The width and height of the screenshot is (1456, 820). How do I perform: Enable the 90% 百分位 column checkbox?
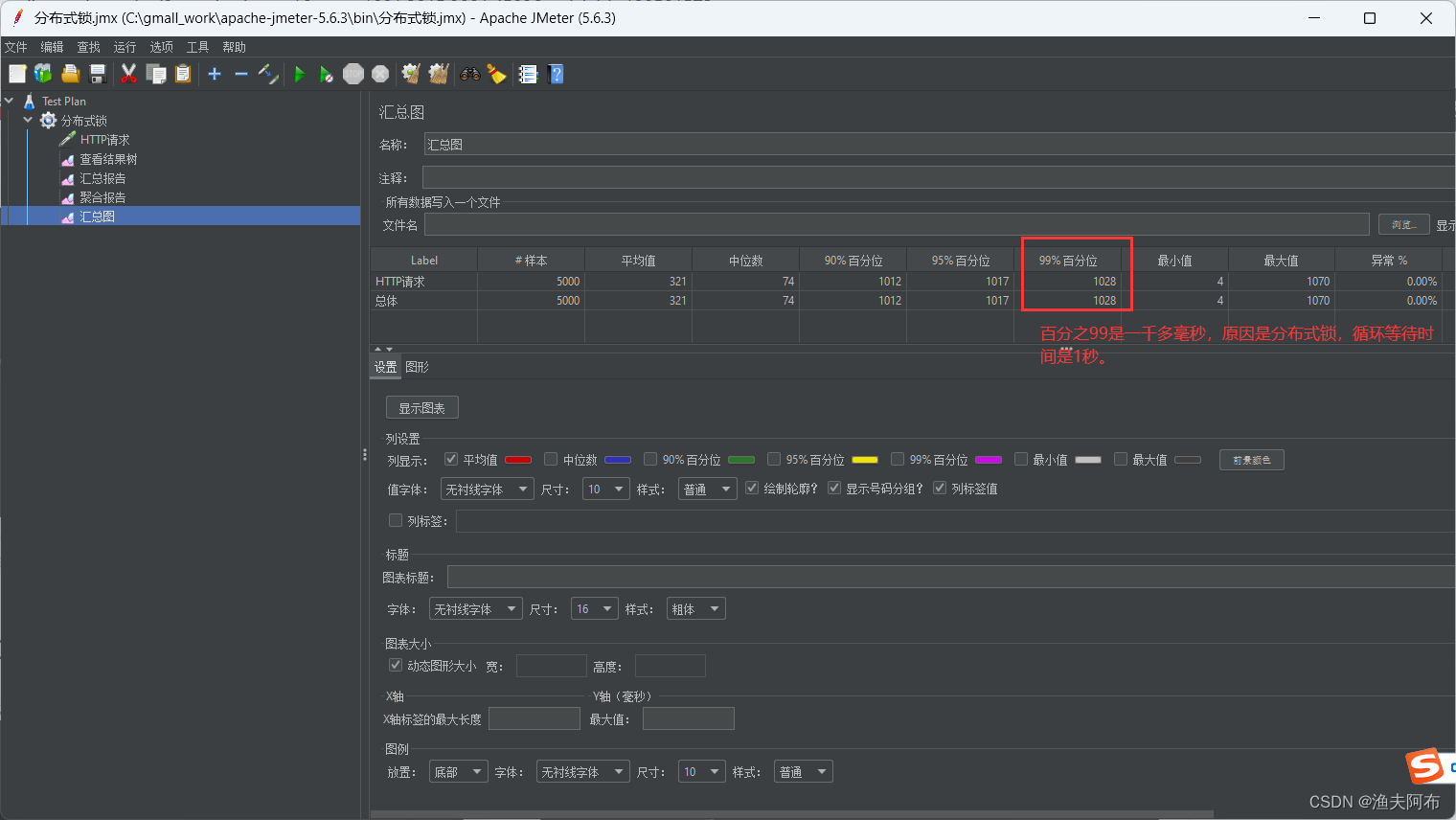650,460
